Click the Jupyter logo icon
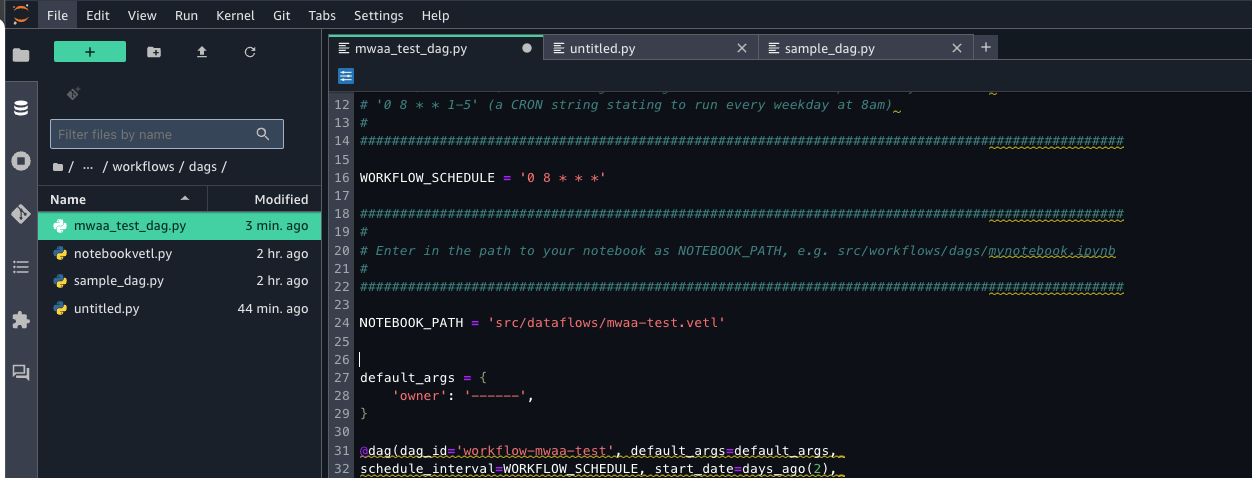The height and width of the screenshot is (478, 1252). (x=20, y=15)
